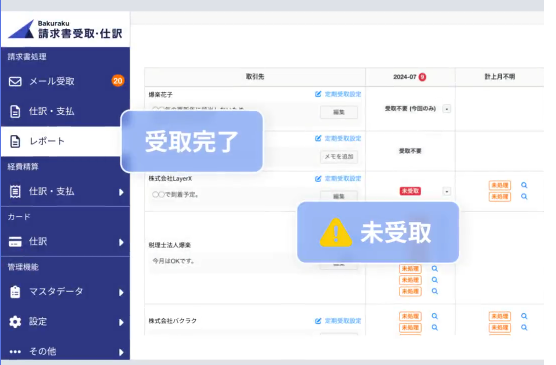Click the 税理士法人爆楽 vendor name
This screenshot has height=365, width=556.
pyautogui.click(x=170, y=245)
